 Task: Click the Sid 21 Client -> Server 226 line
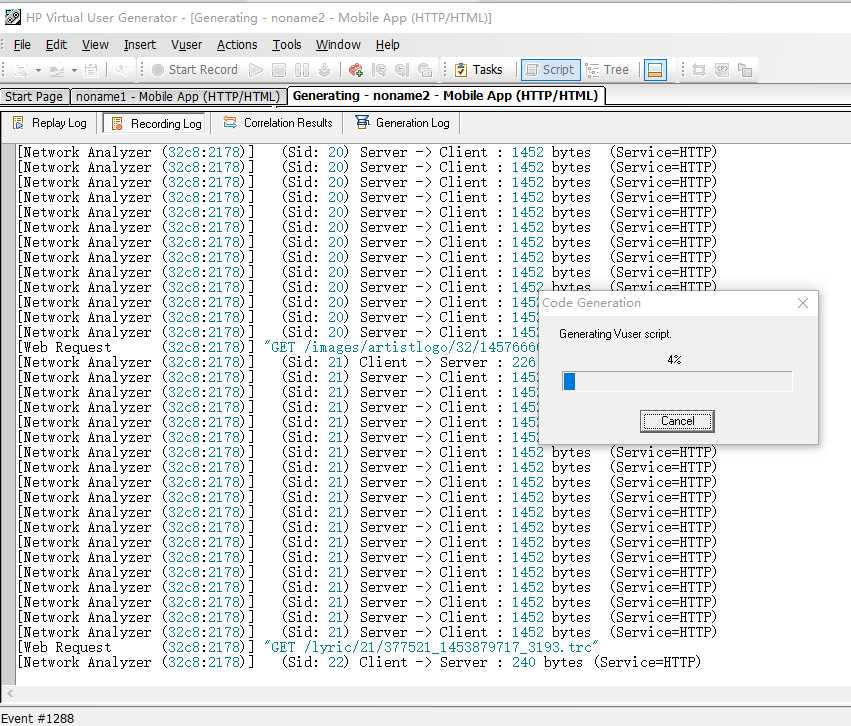click(x=277, y=362)
